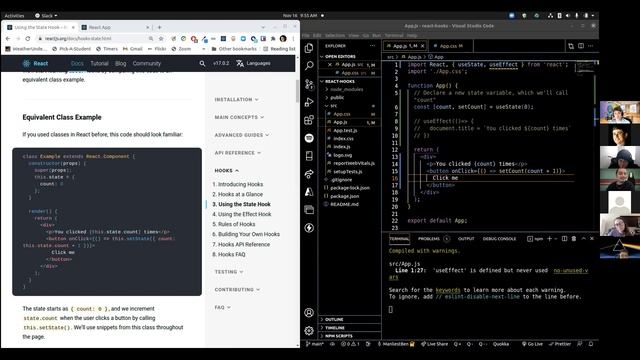
Task: Open notifications bell in VS Code status bar
Action: tap(591, 344)
